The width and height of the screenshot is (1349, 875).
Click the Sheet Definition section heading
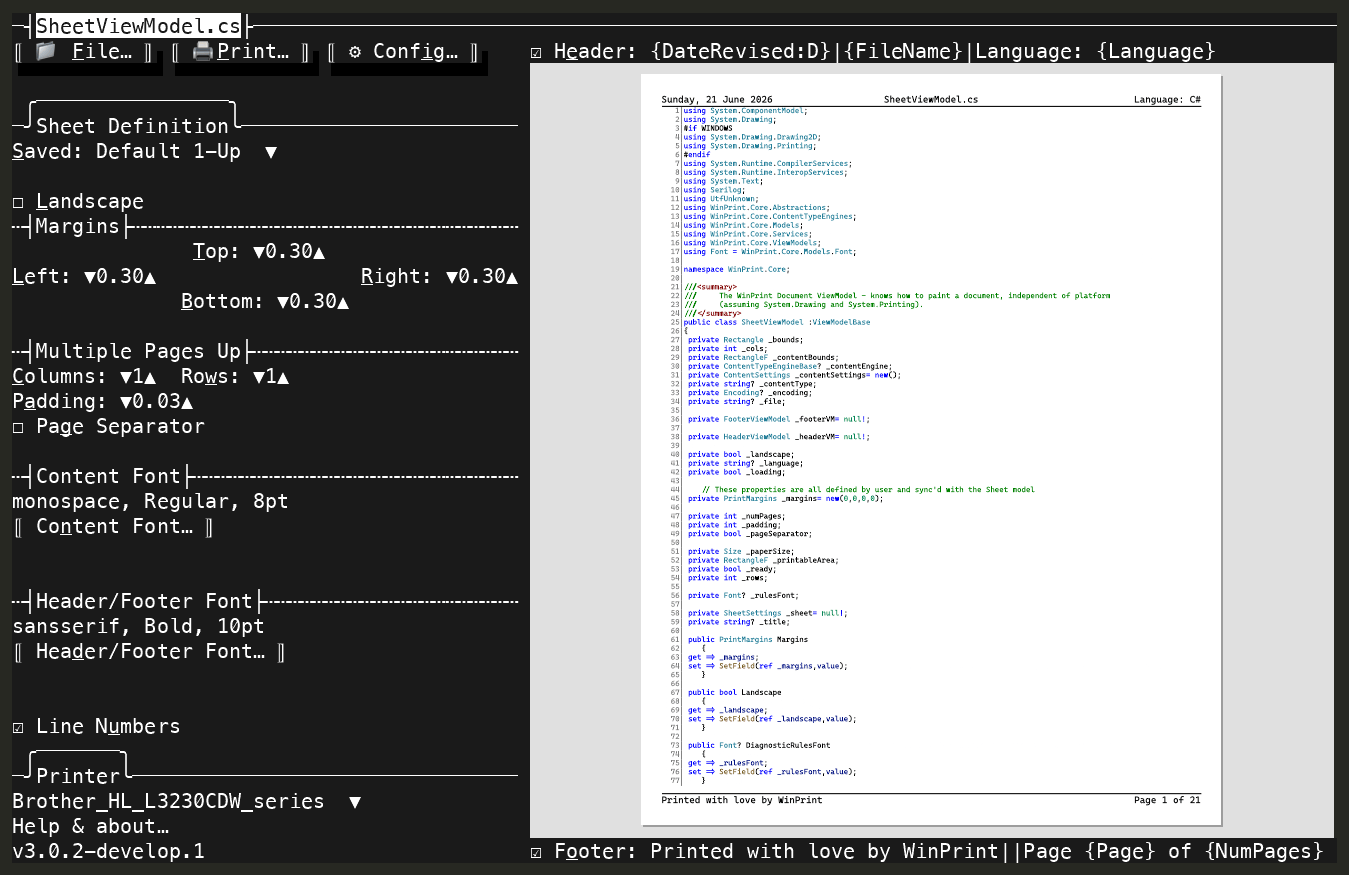[132, 127]
